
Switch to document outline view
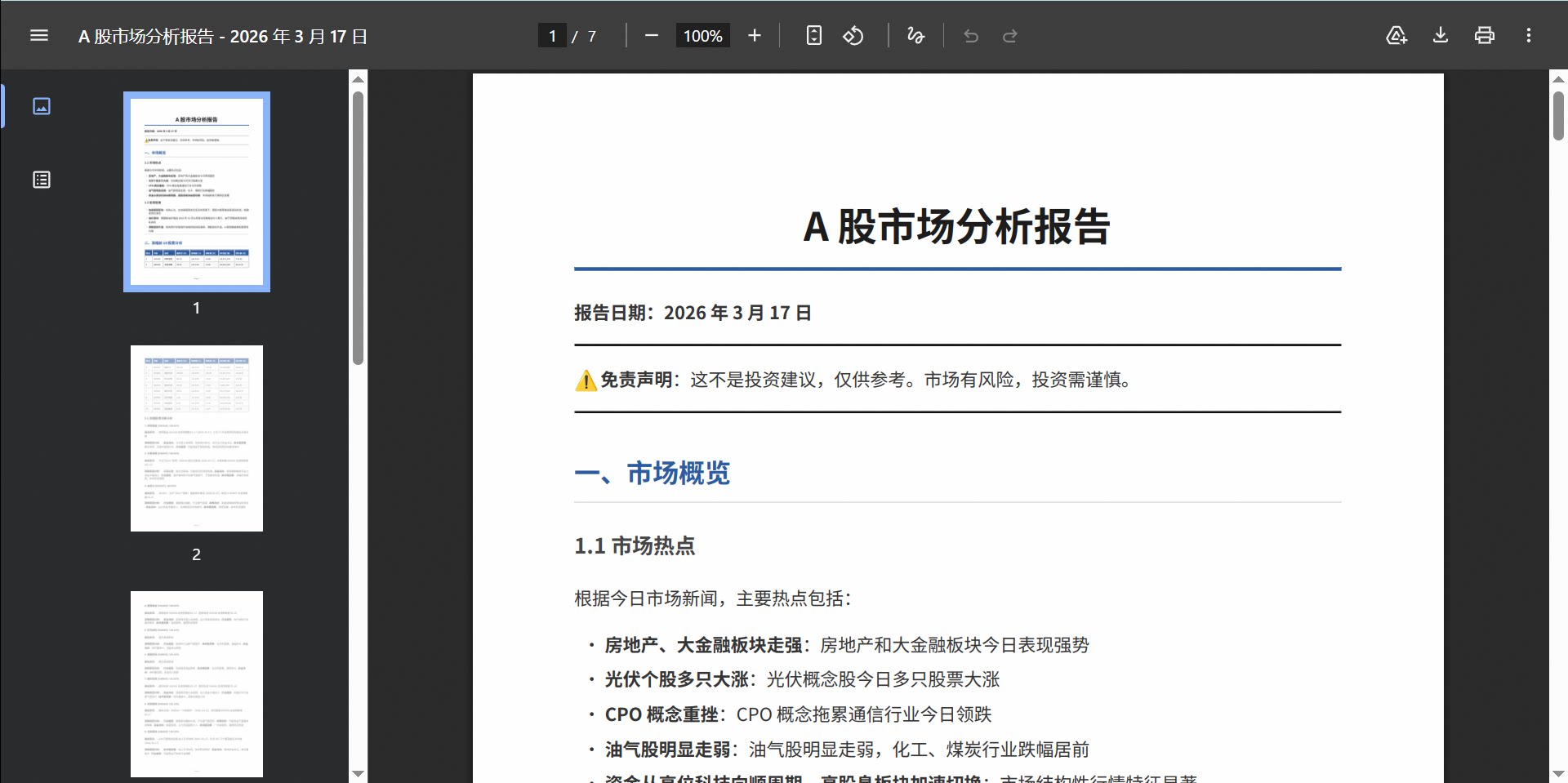[42, 180]
